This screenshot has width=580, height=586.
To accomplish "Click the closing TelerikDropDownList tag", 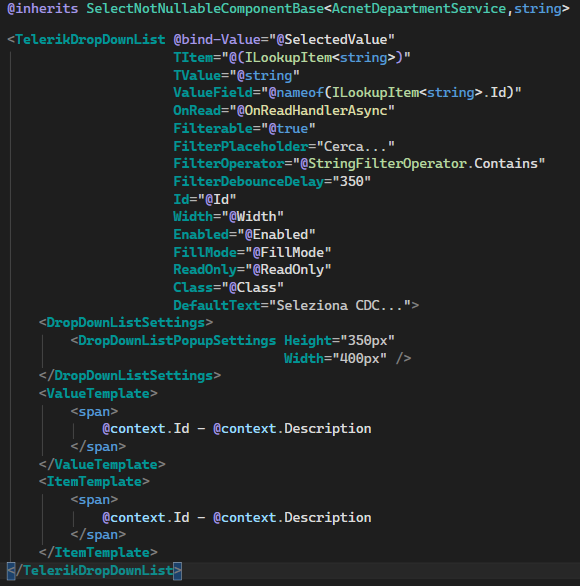I will pos(95,571).
